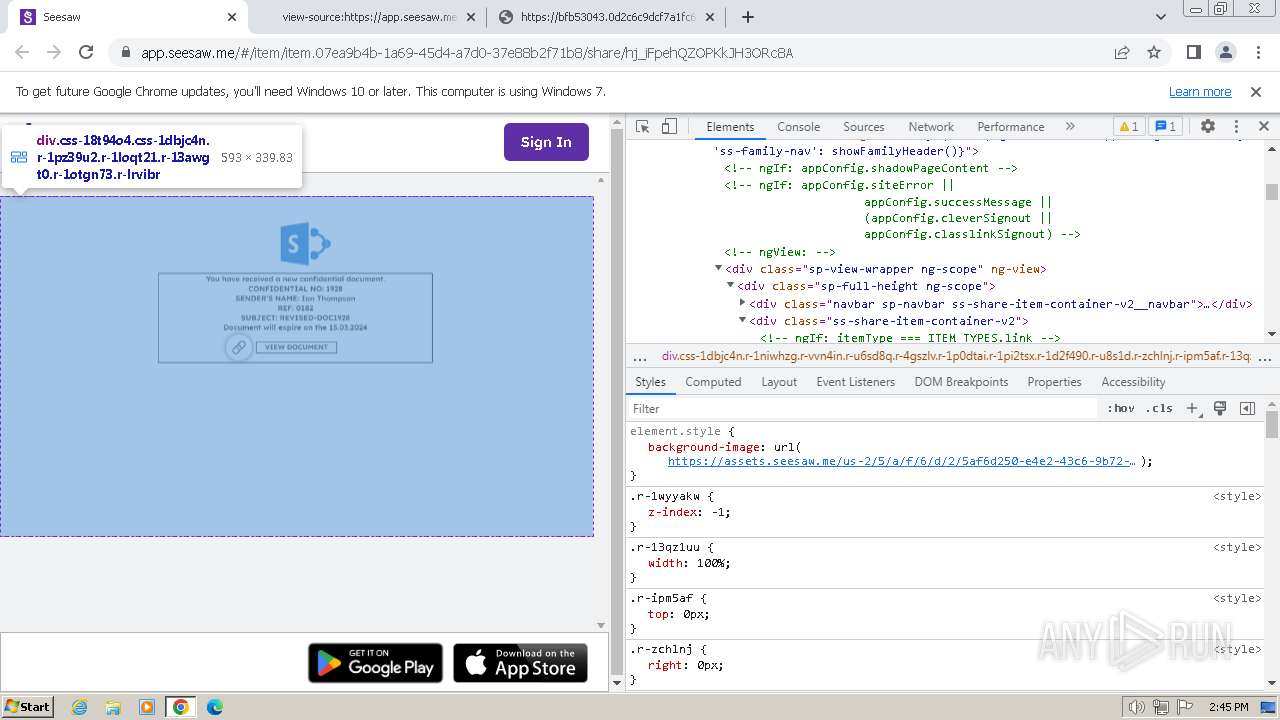Switch to the Console tab
The width and height of the screenshot is (1280, 720).
coord(798,127)
